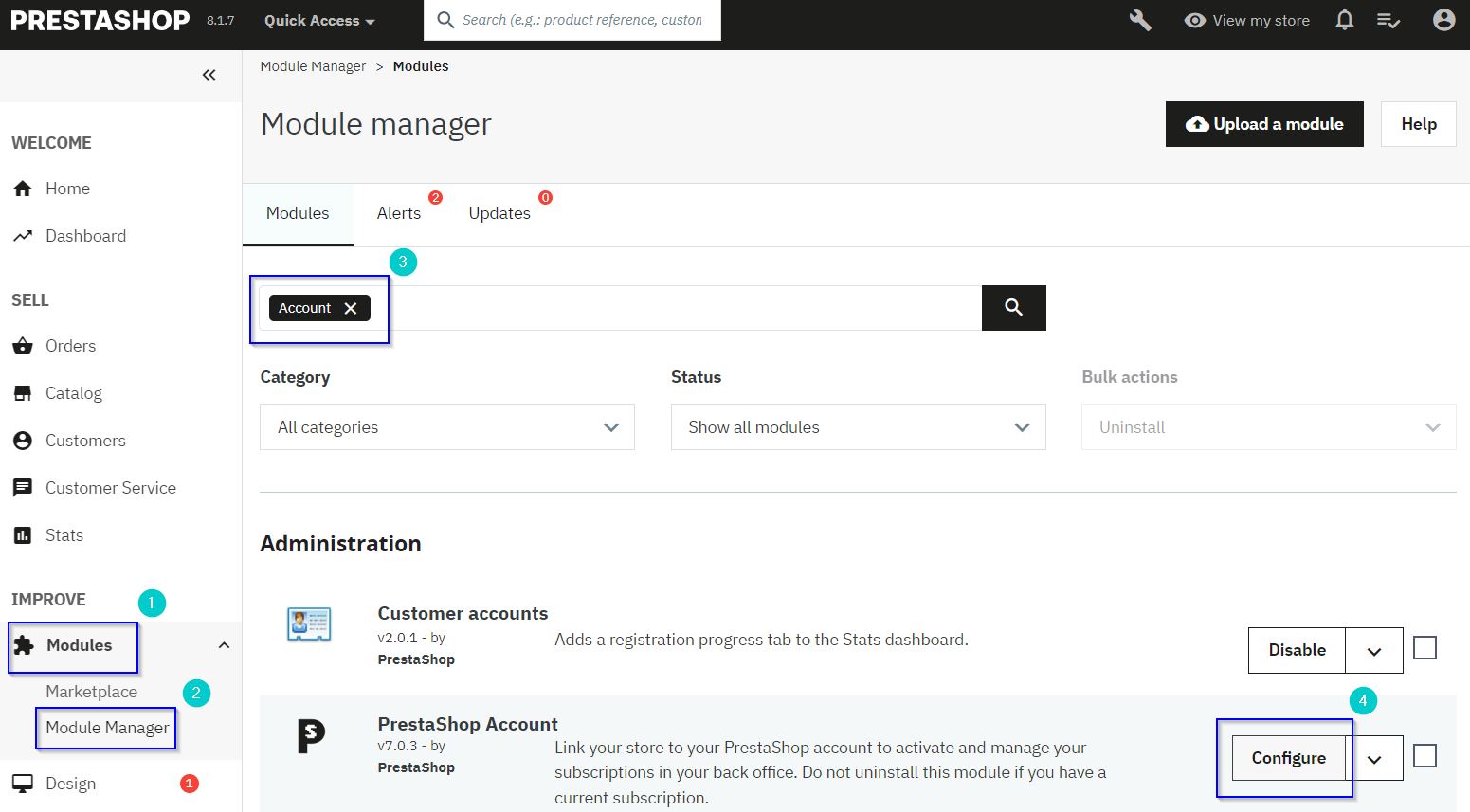Switch to the Updates tab
The image size is (1470, 812).
(499, 213)
